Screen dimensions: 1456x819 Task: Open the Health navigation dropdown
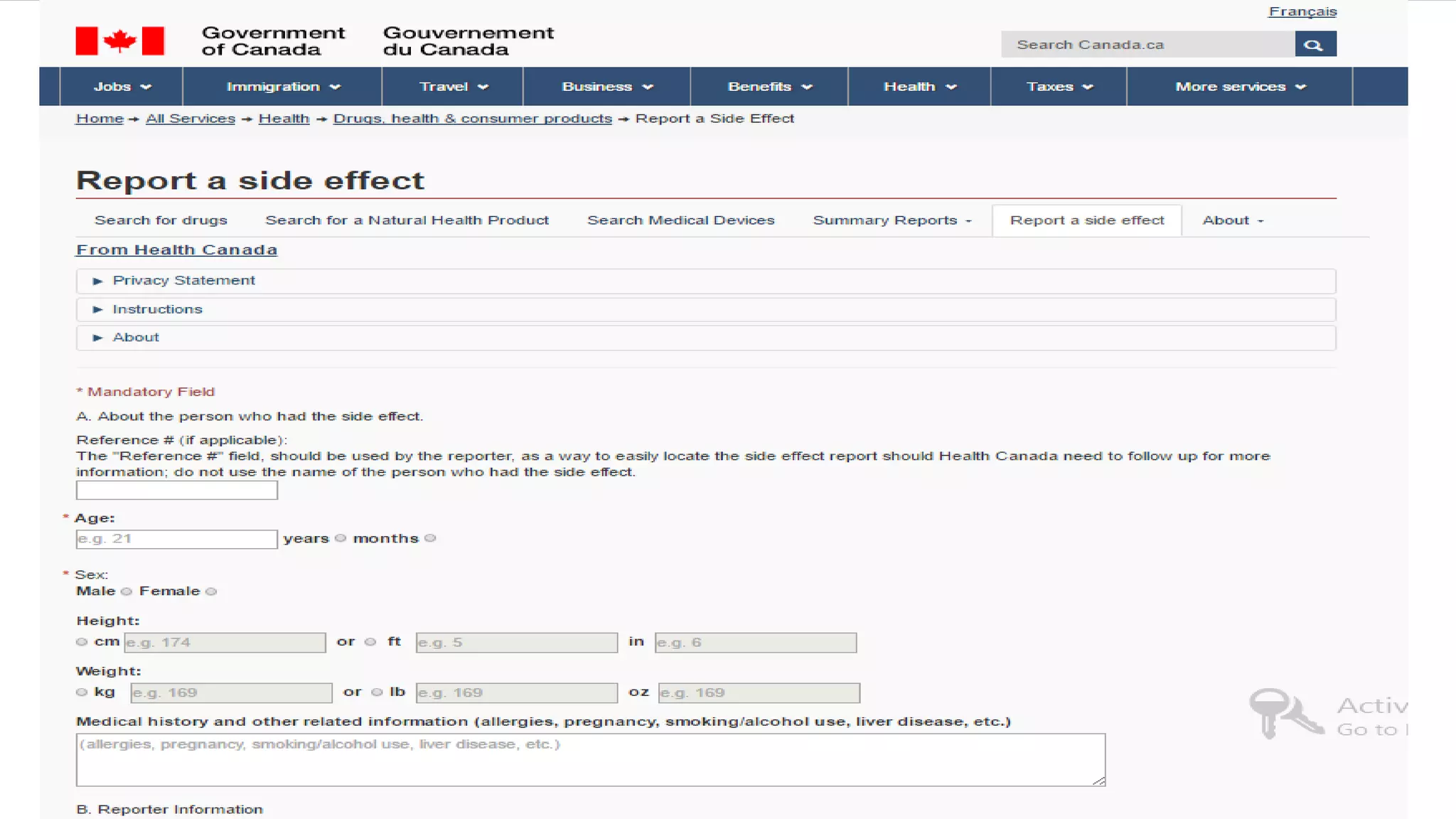click(919, 87)
